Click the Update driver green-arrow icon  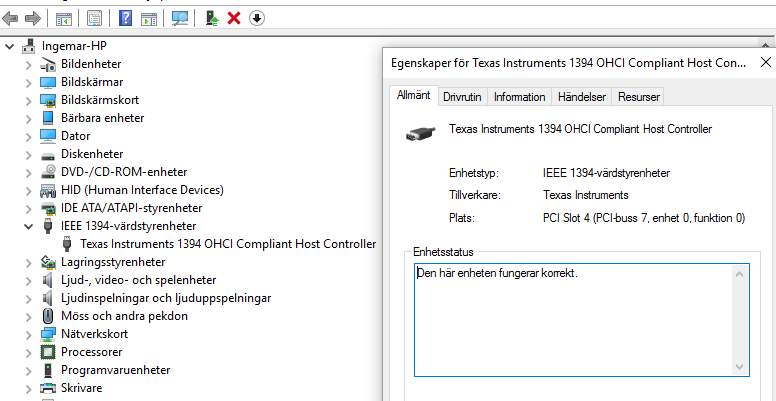[x=212, y=19]
